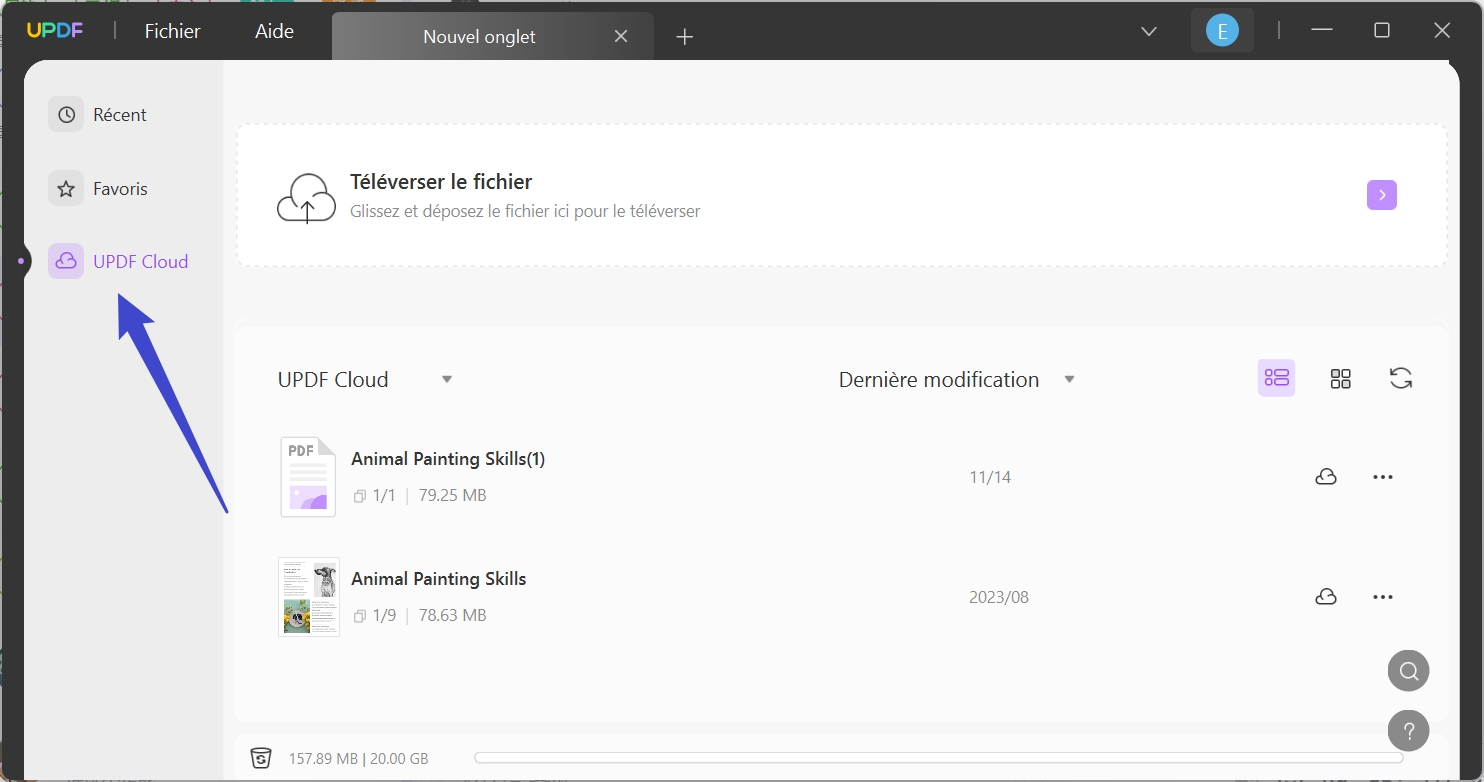
Task: Close the Nouvel onglet tab
Action: coord(621,36)
